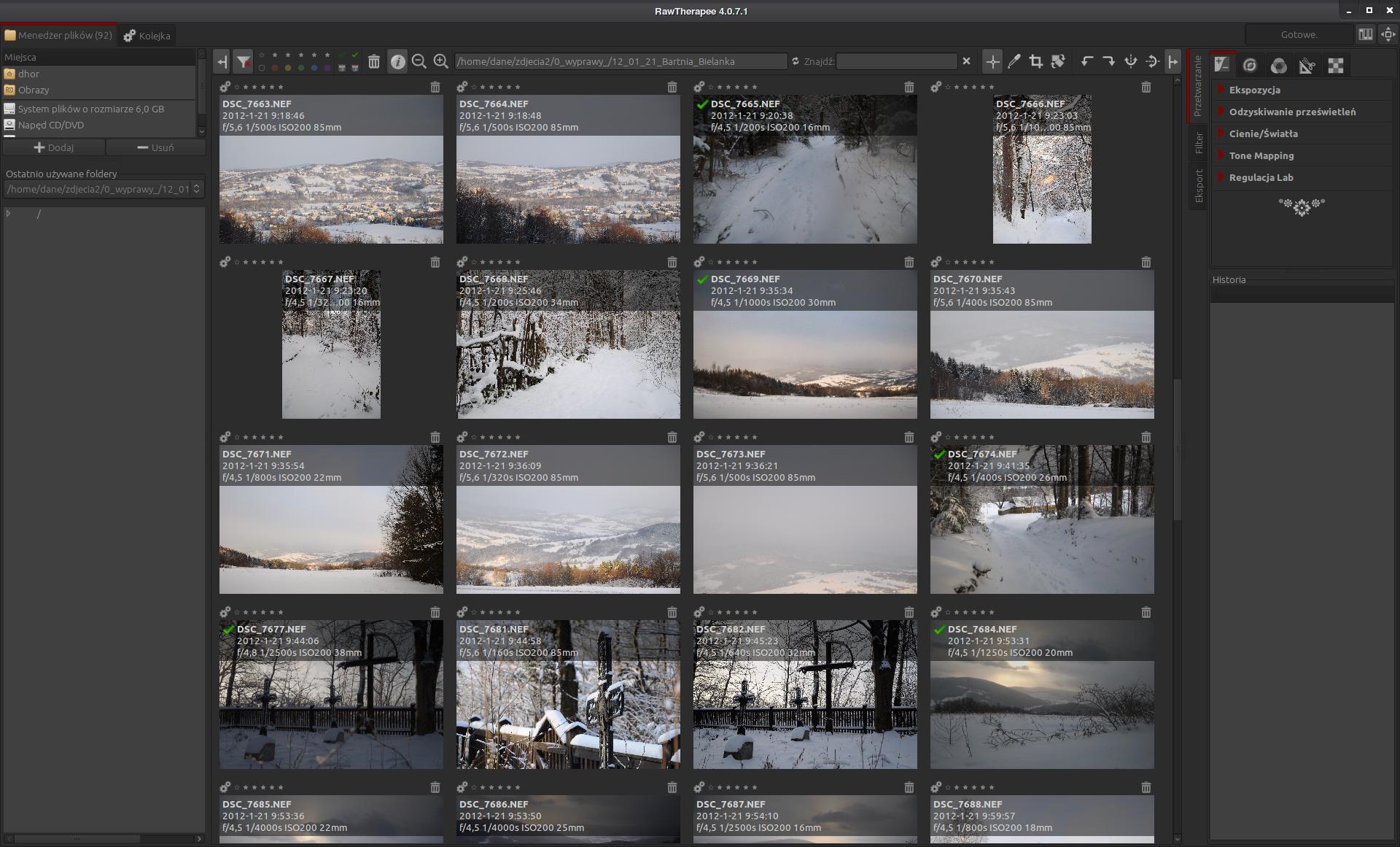Activate the crop selection tool
The height and width of the screenshot is (847, 1400).
pyautogui.click(x=1035, y=62)
